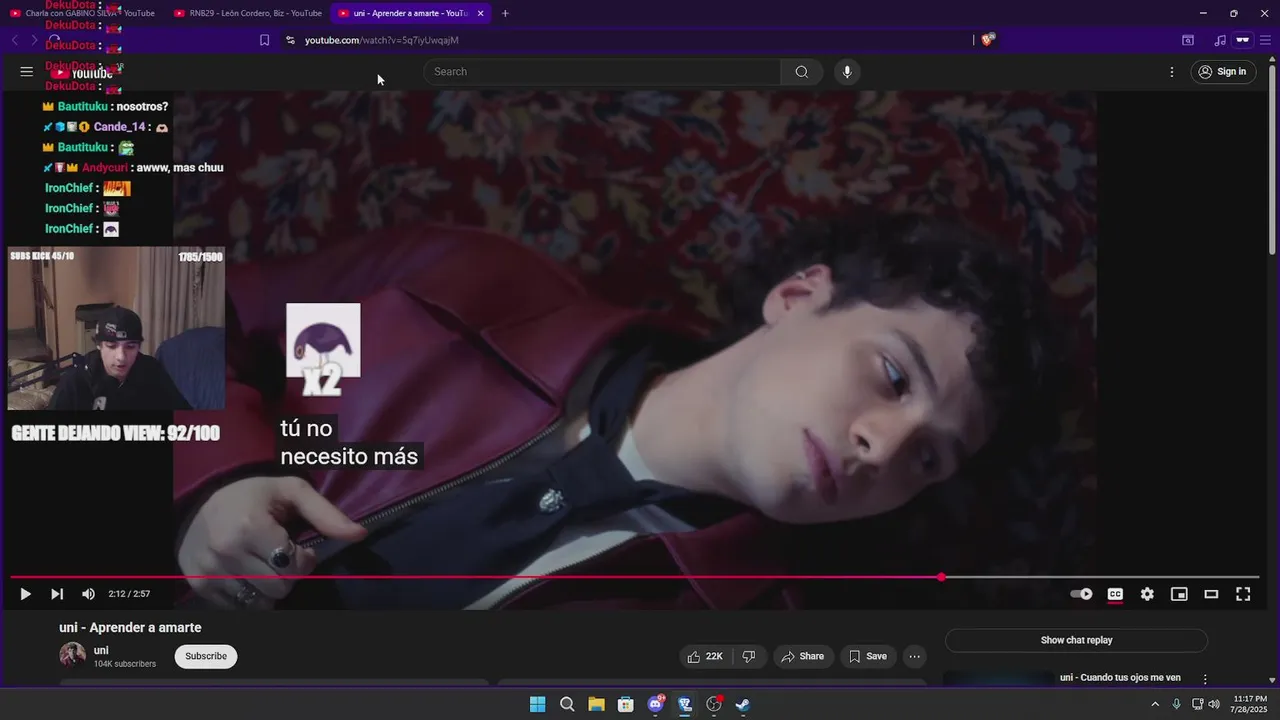Open the 11:17 PM clock and date

1250,704
